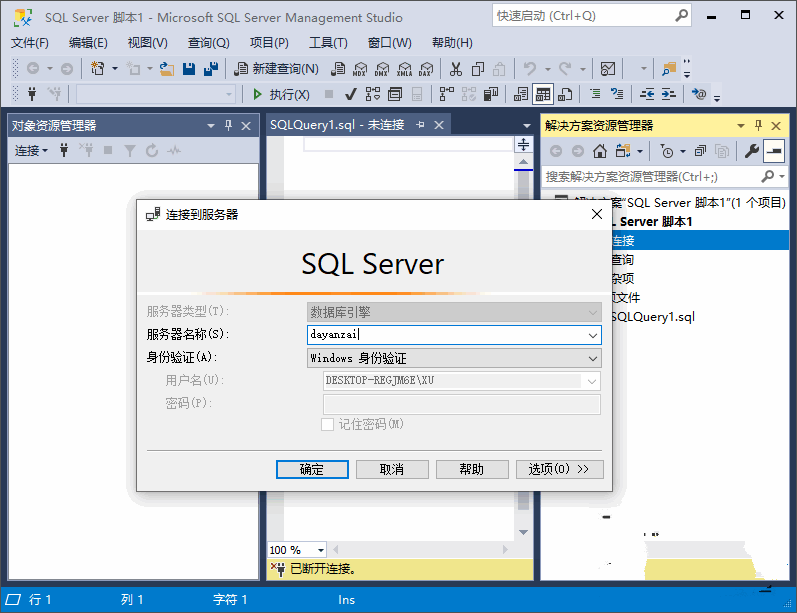Open the available databases dropdown

(x=229, y=95)
